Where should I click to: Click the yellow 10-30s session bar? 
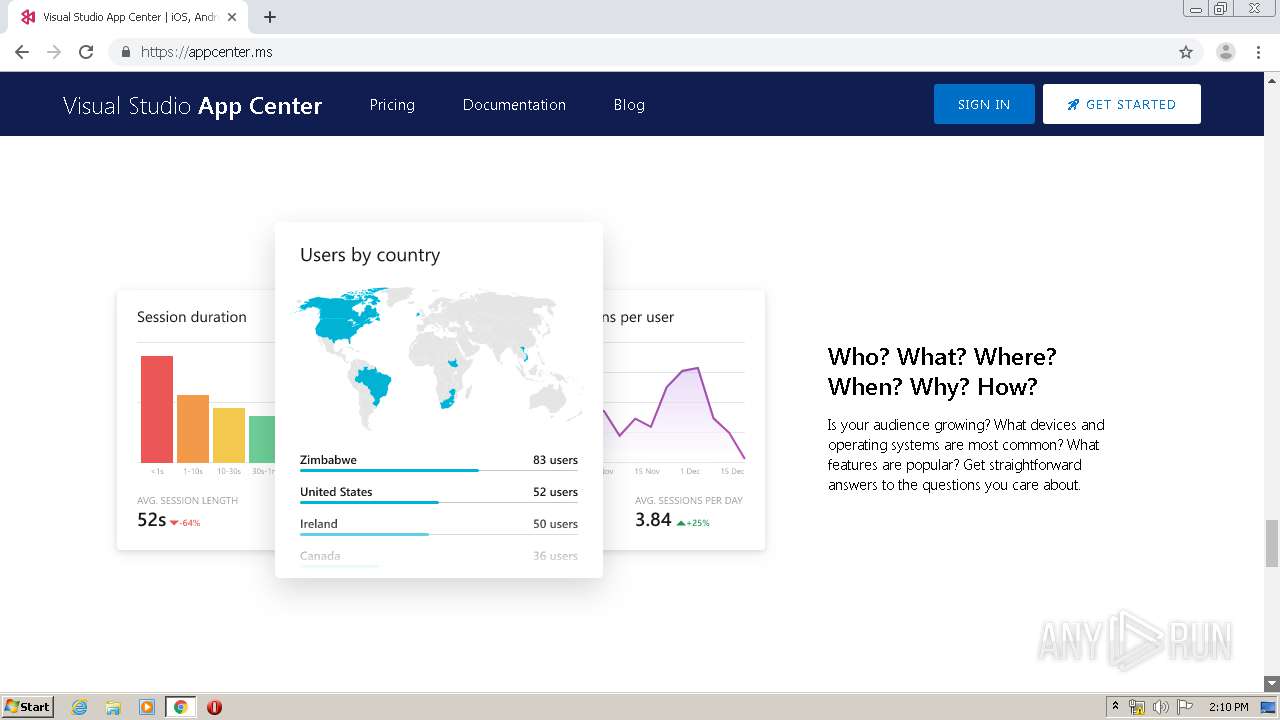click(229, 435)
